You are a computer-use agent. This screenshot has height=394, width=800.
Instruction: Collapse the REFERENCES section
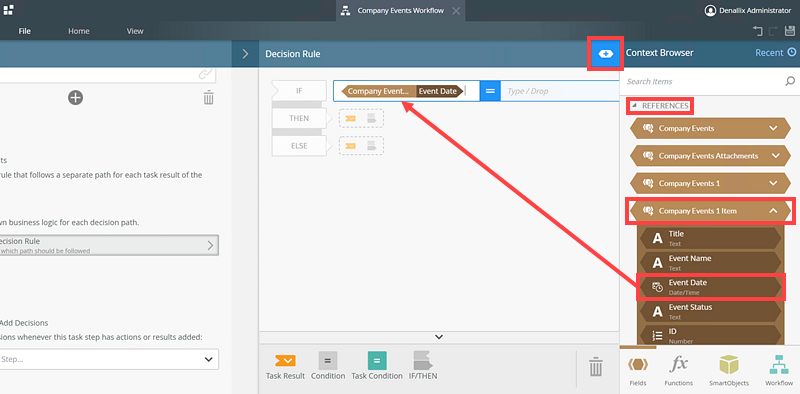[635, 106]
